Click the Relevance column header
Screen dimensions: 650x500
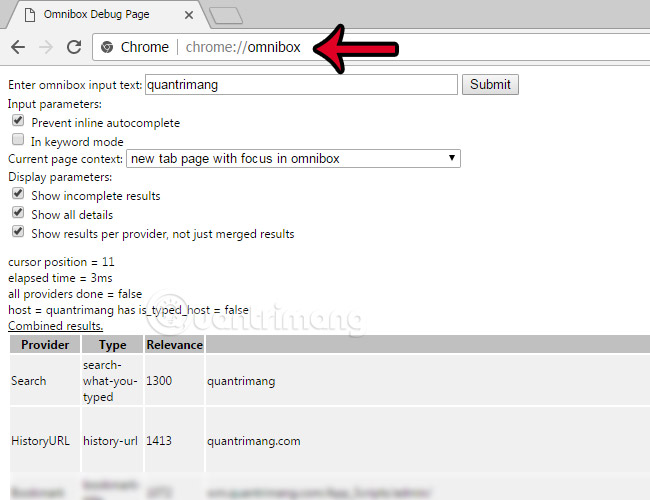[175, 345]
